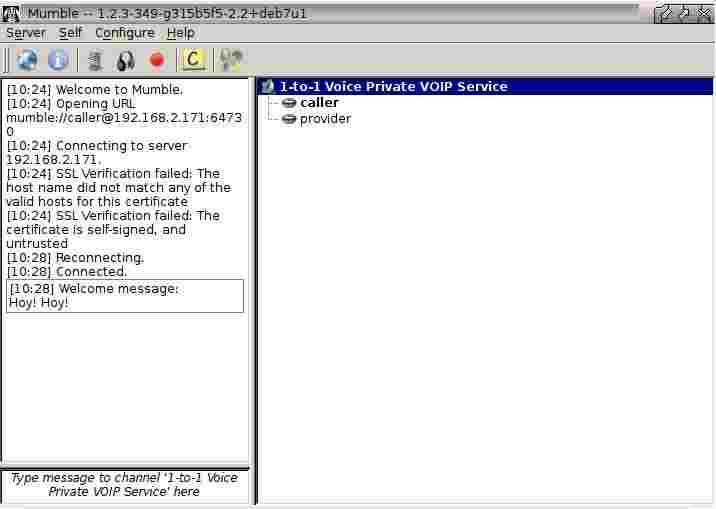Click the root channel icon in tree
Viewport: 716px width, 509px height.
(x=268, y=87)
